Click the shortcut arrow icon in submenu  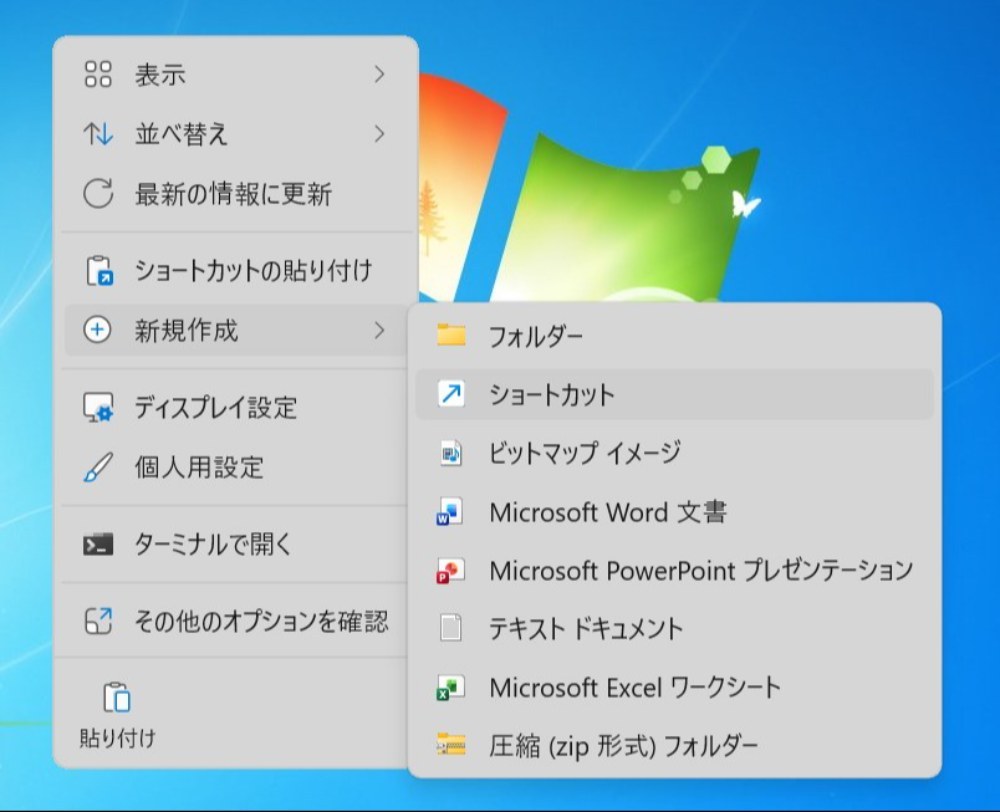click(451, 394)
